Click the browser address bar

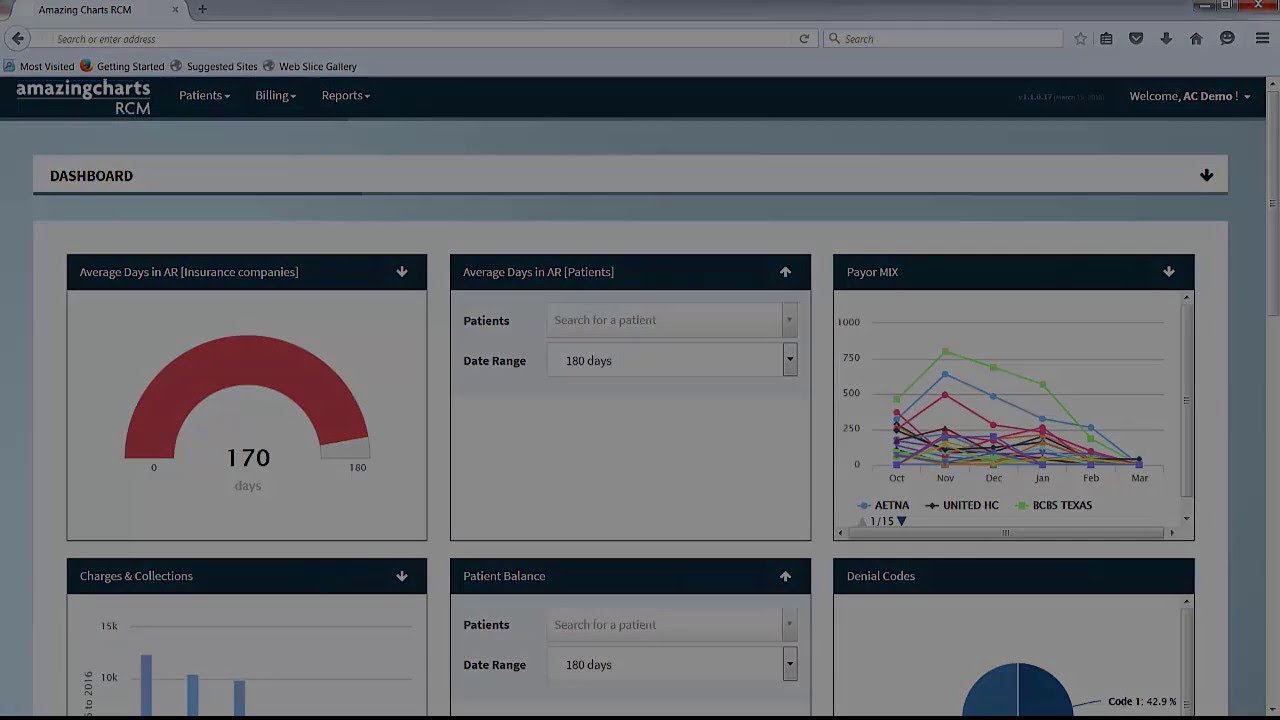[425, 39]
